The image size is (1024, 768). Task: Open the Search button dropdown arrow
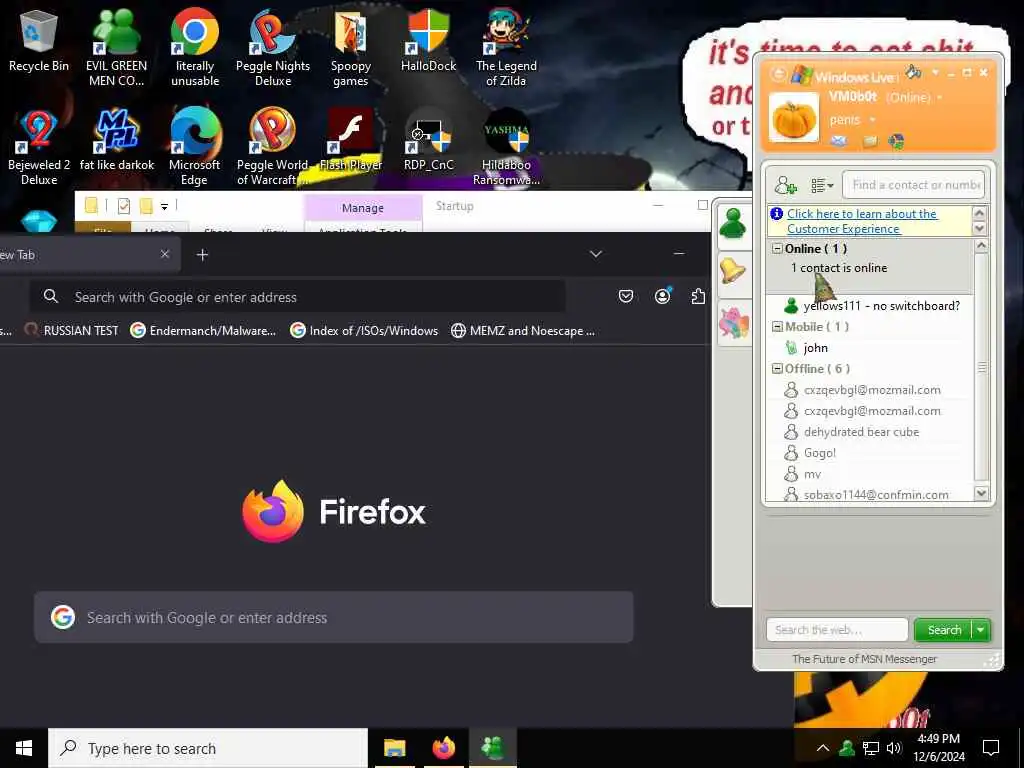click(980, 630)
